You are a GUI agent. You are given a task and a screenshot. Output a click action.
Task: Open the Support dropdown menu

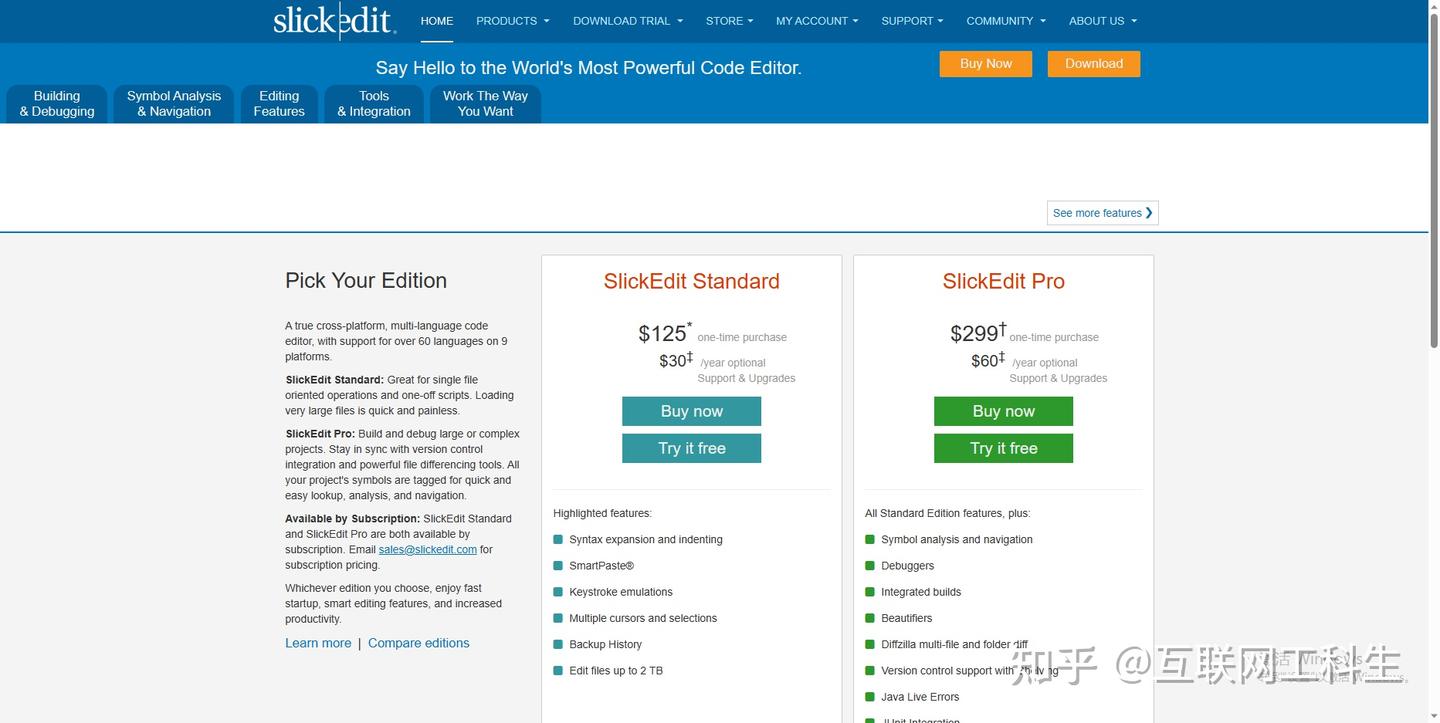912,21
